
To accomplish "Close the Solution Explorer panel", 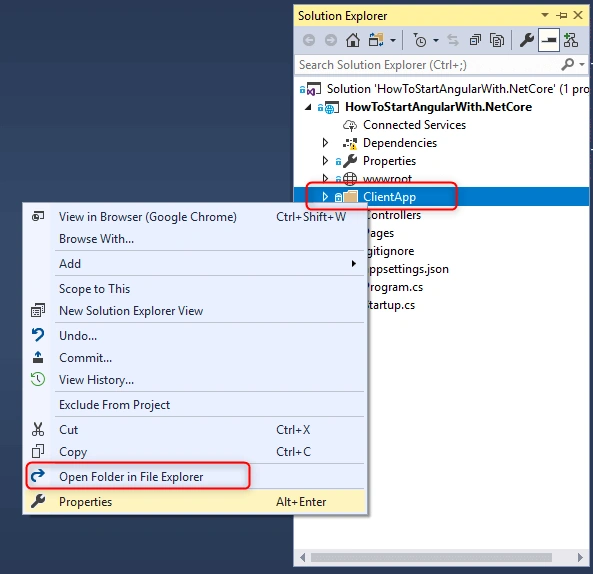I will tap(578, 15).
